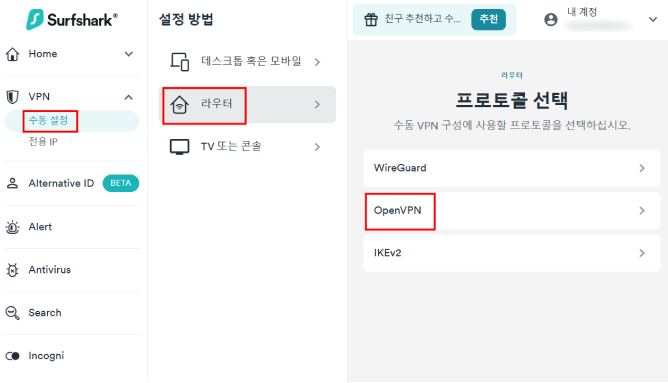
Task: Collapse the VPN section chevron
Action: coord(128,97)
